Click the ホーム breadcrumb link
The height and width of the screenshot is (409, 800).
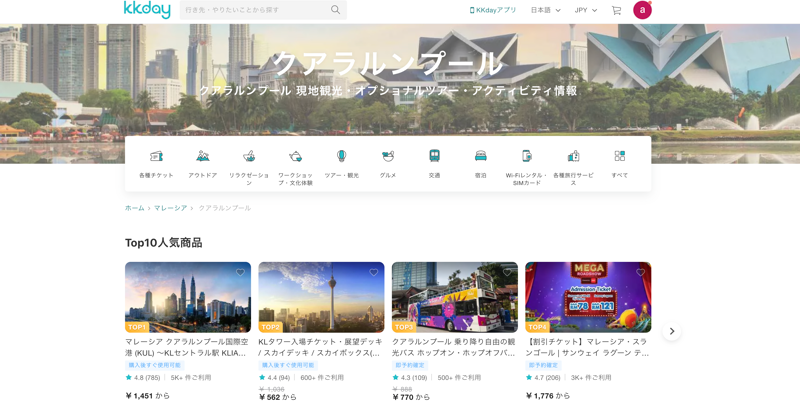point(134,208)
